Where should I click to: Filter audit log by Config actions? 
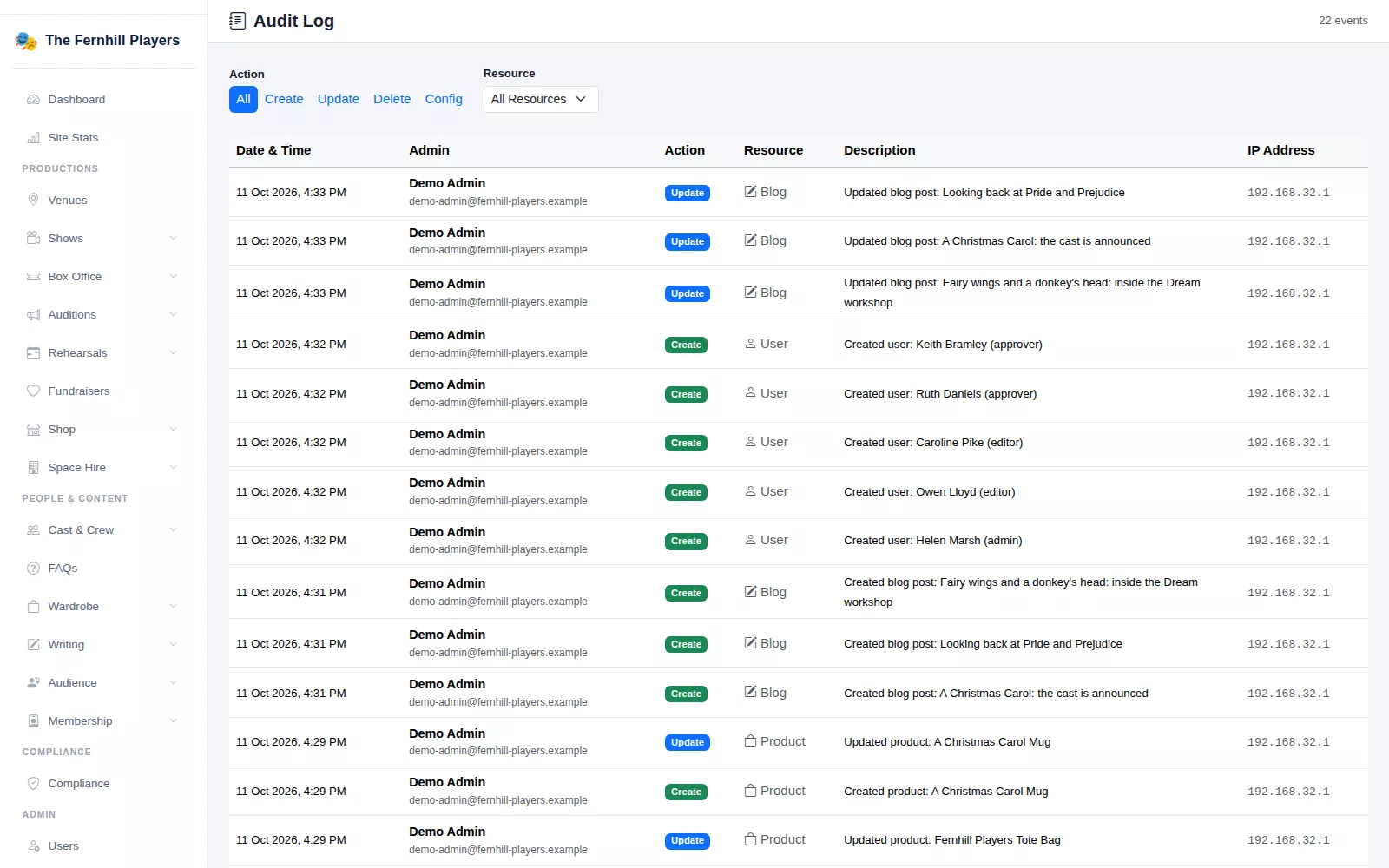coord(444,99)
